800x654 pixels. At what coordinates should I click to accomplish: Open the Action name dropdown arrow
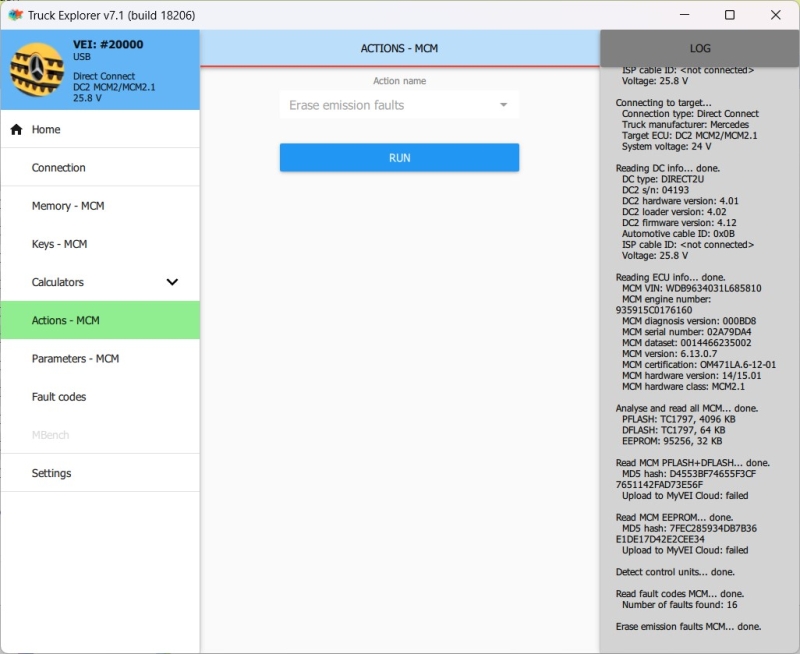coord(504,105)
